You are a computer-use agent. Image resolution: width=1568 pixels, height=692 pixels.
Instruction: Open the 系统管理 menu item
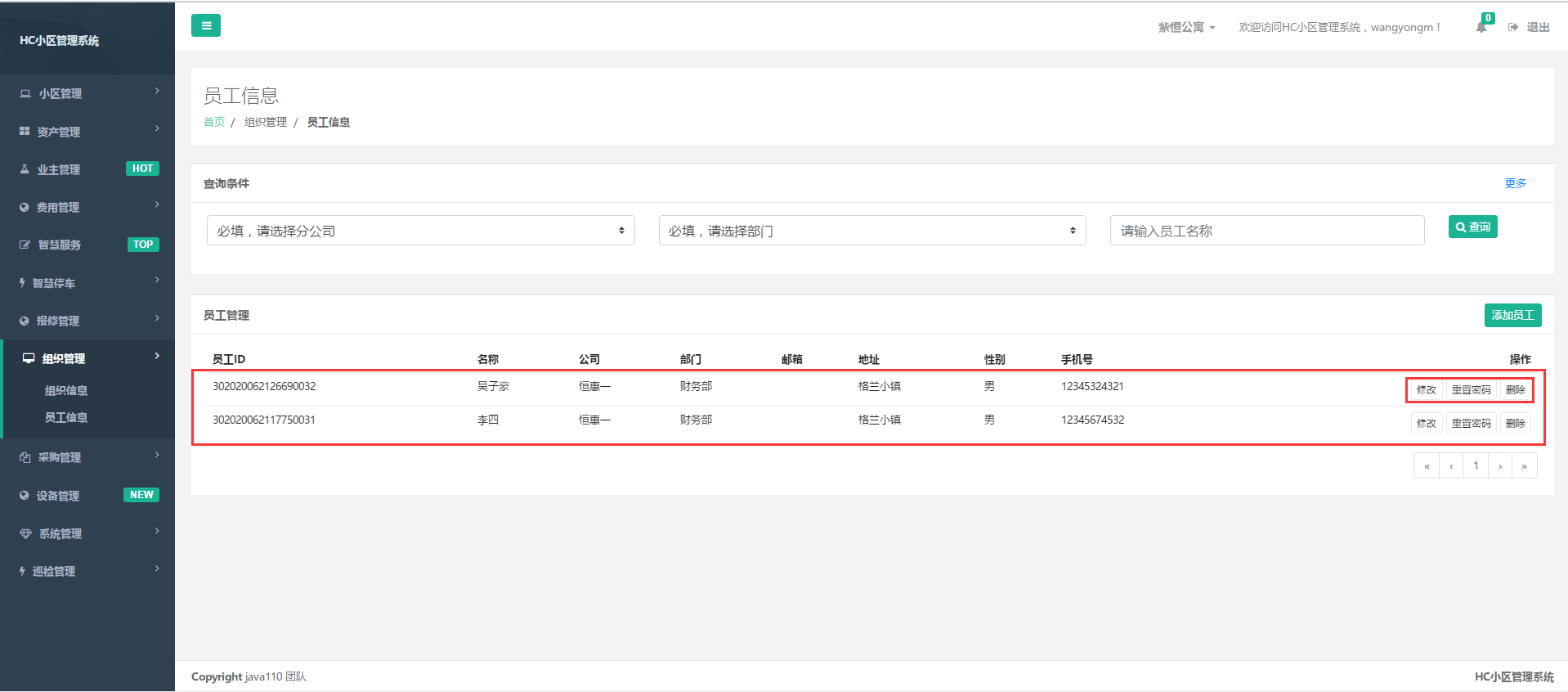coord(87,533)
